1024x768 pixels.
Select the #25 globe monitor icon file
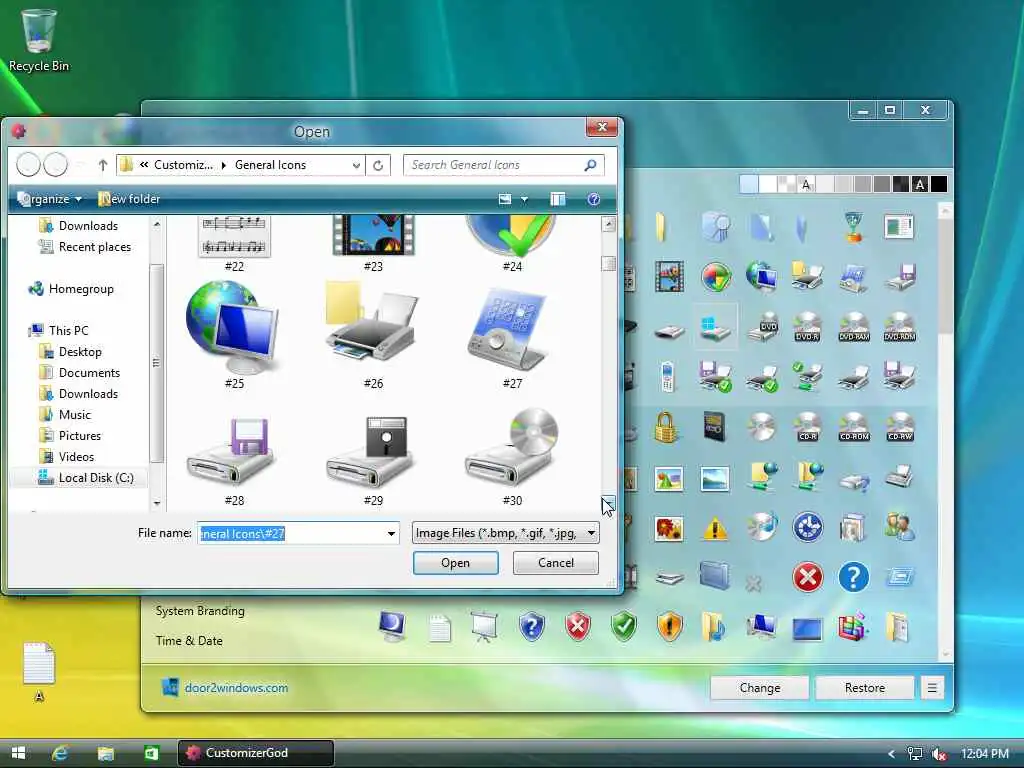(234, 327)
